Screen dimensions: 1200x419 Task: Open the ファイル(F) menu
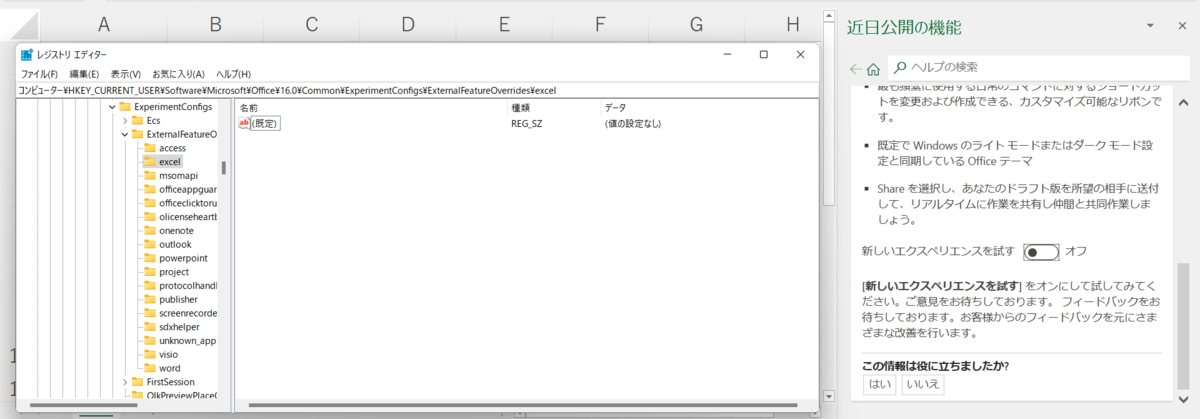tap(40, 74)
